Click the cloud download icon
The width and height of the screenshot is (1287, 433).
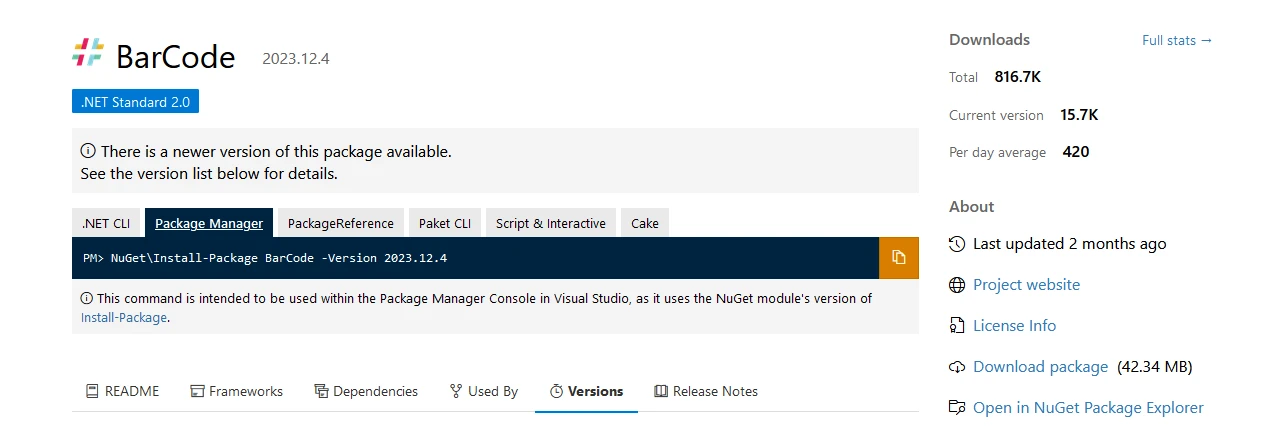tap(957, 367)
